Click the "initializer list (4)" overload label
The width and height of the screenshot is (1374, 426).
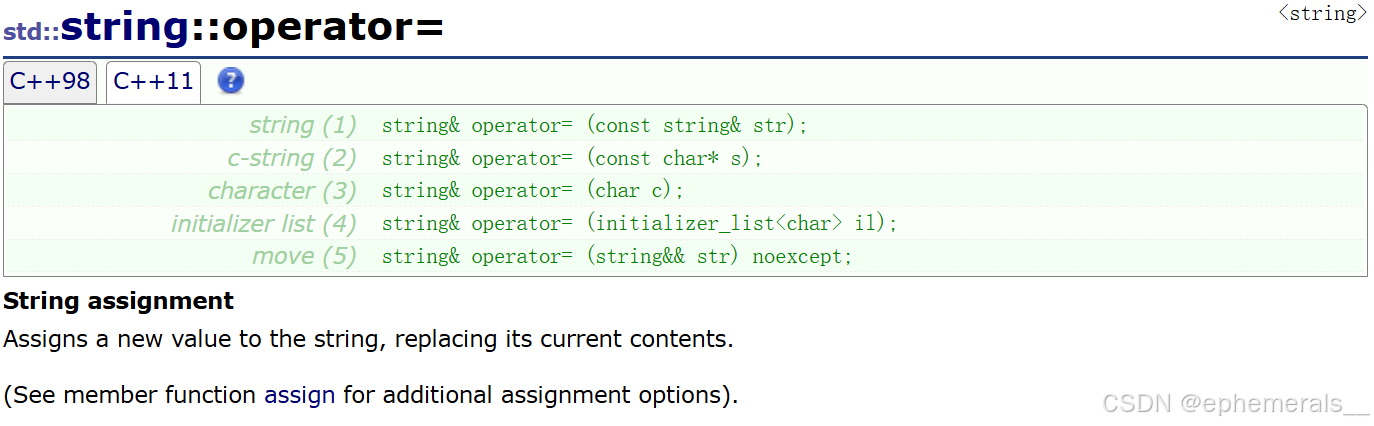[263, 224]
